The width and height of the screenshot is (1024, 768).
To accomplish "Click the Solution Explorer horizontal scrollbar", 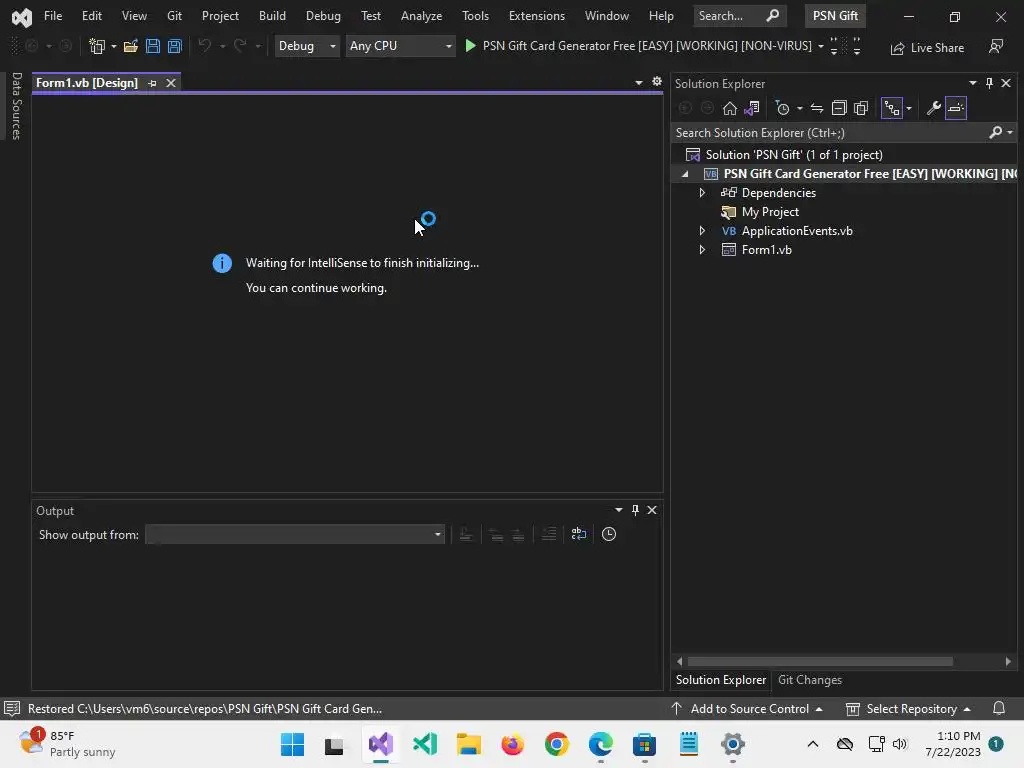I will [820, 662].
